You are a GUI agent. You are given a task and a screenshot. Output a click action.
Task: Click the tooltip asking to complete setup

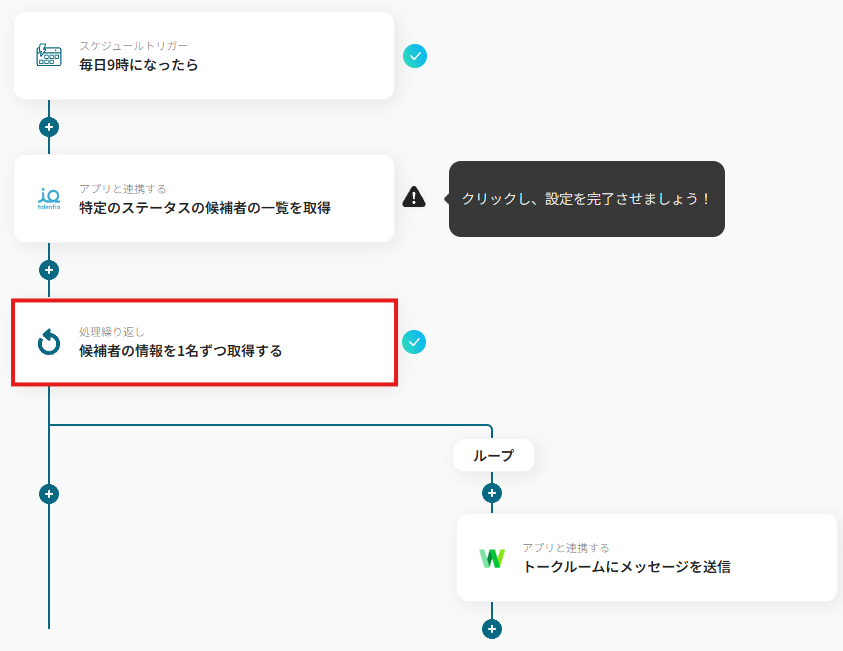pyautogui.click(x=586, y=199)
